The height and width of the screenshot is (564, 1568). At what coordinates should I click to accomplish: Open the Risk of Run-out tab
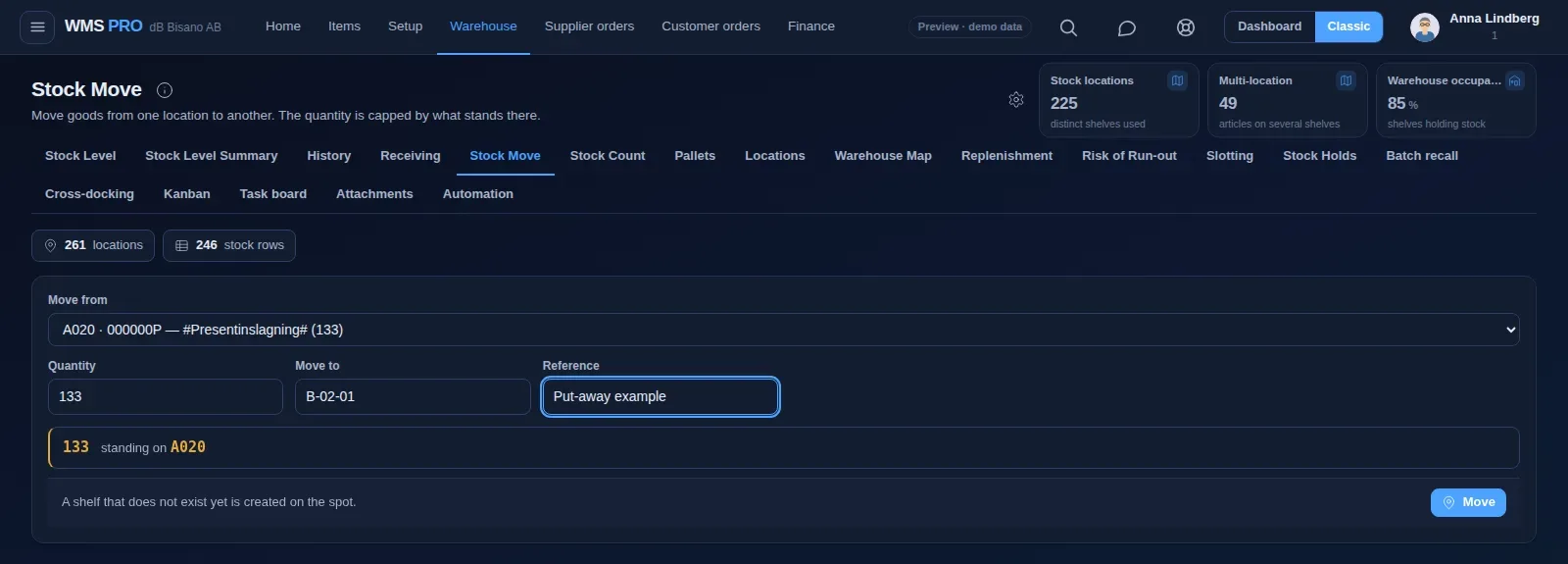tap(1129, 156)
